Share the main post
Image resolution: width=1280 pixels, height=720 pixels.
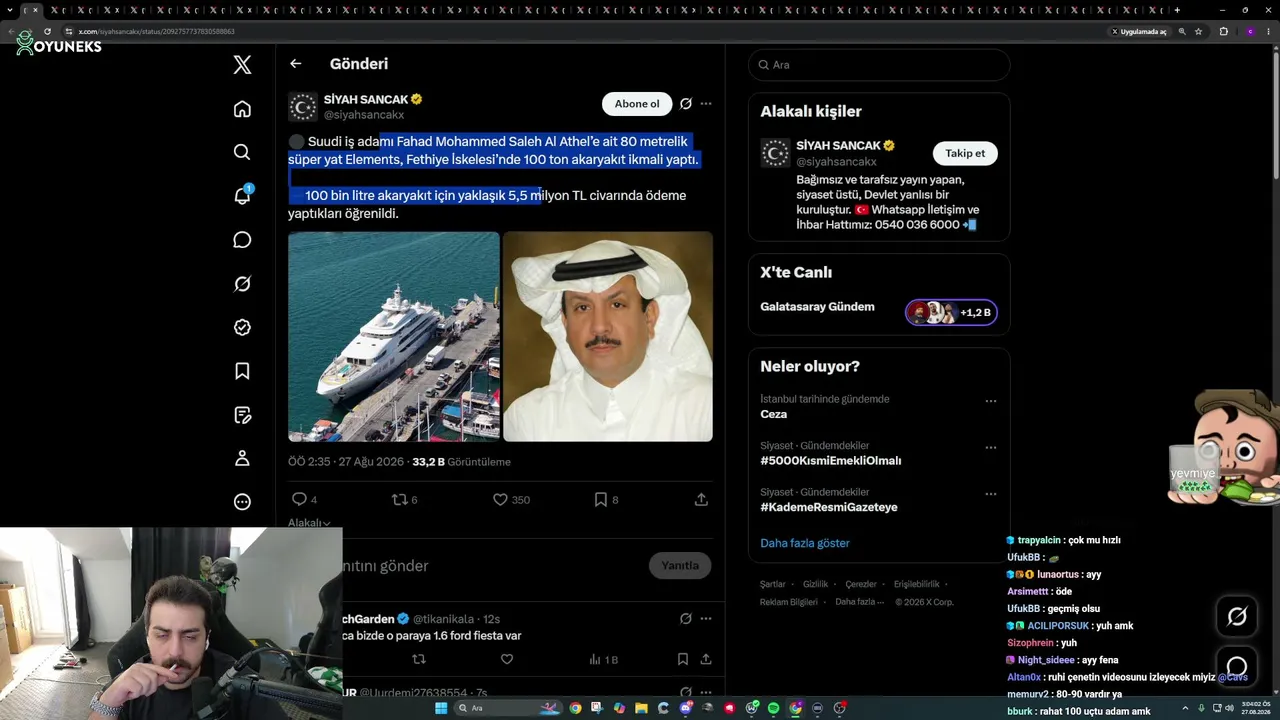[701, 499]
